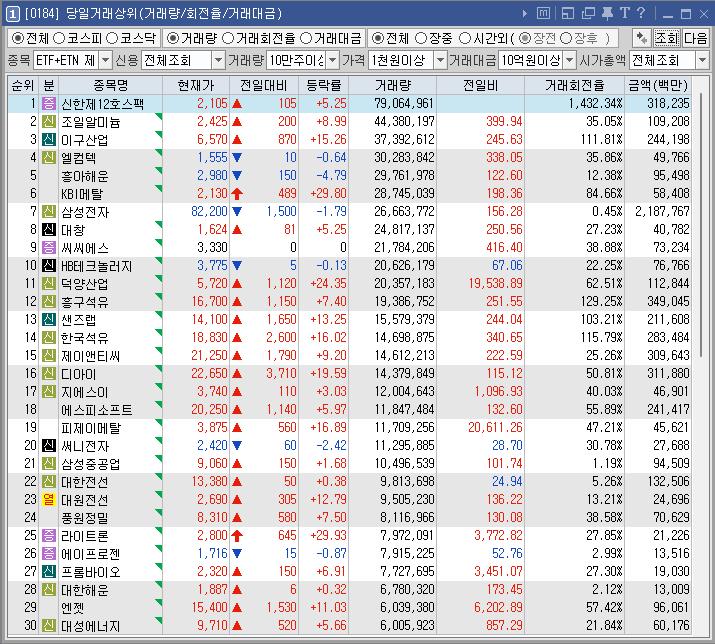The image size is (715, 644).
Task: Open the 거래대금 10억원이상 dropdown
Action: click(570, 60)
